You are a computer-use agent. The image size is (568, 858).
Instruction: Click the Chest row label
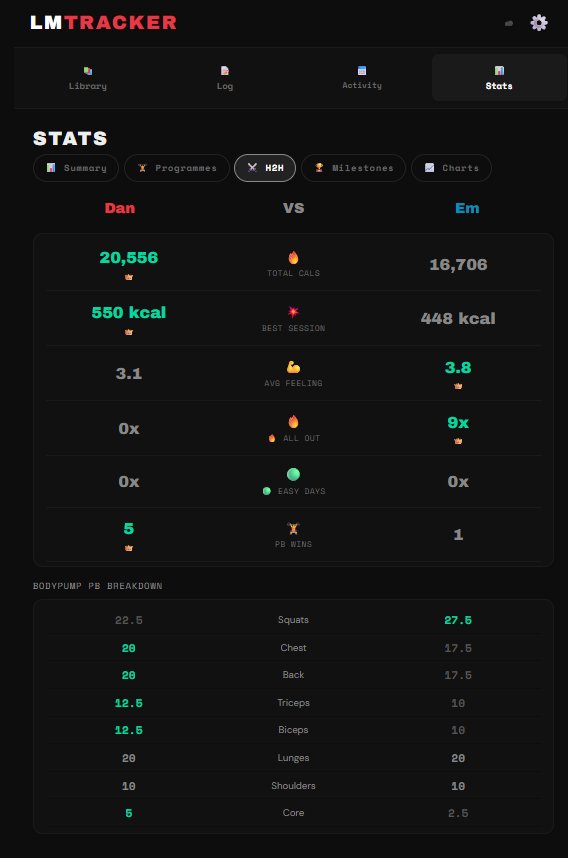[x=293, y=648]
